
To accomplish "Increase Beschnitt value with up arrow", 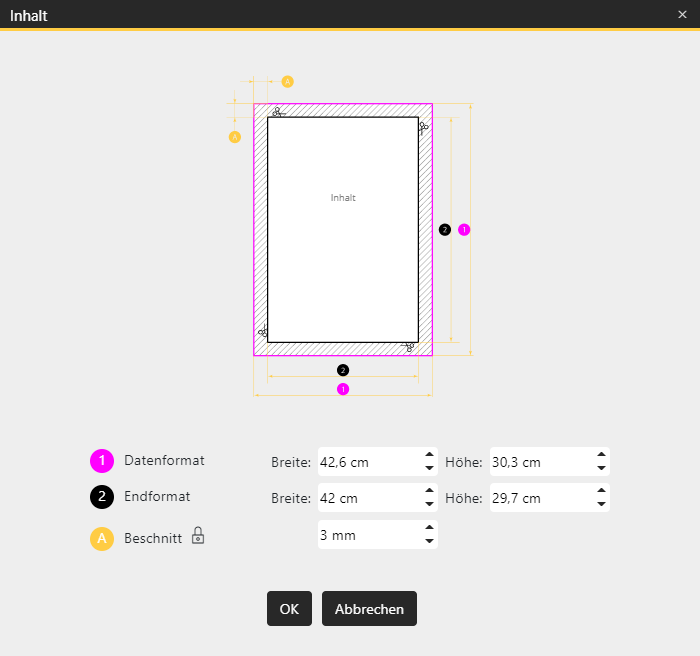I will (429, 528).
